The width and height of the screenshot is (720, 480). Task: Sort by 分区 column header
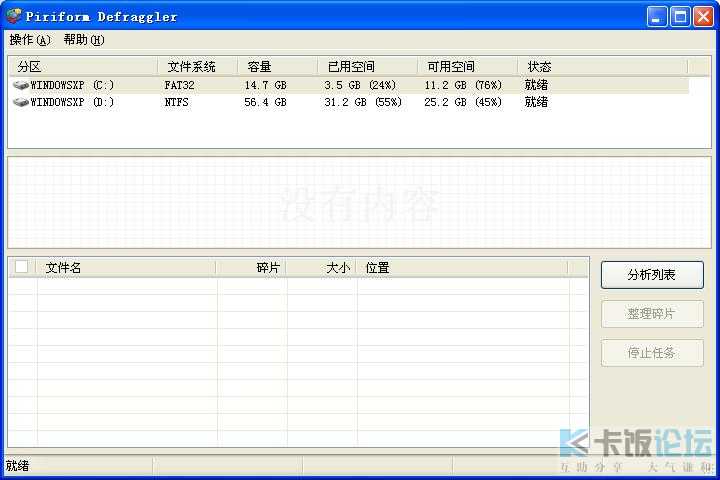click(x=84, y=67)
